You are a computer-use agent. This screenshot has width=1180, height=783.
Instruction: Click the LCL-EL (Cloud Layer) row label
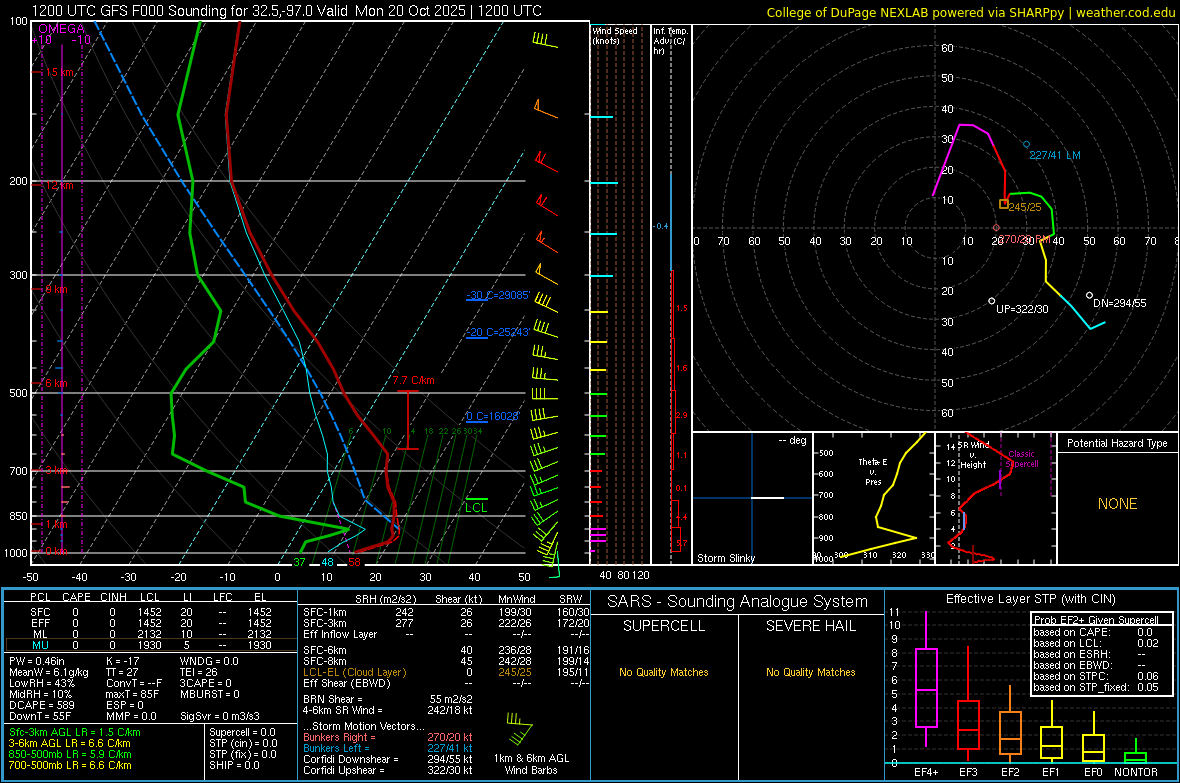(354, 672)
